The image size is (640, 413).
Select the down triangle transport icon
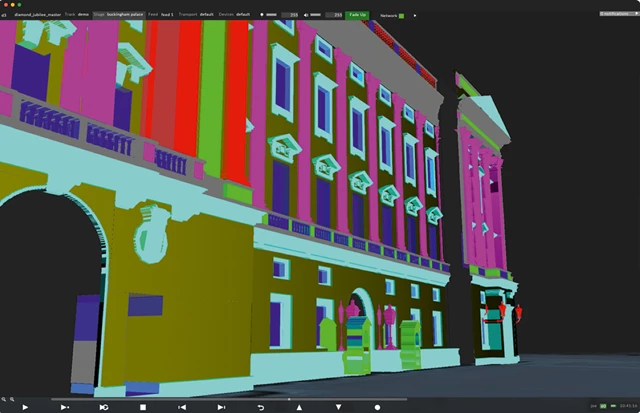(x=338, y=407)
